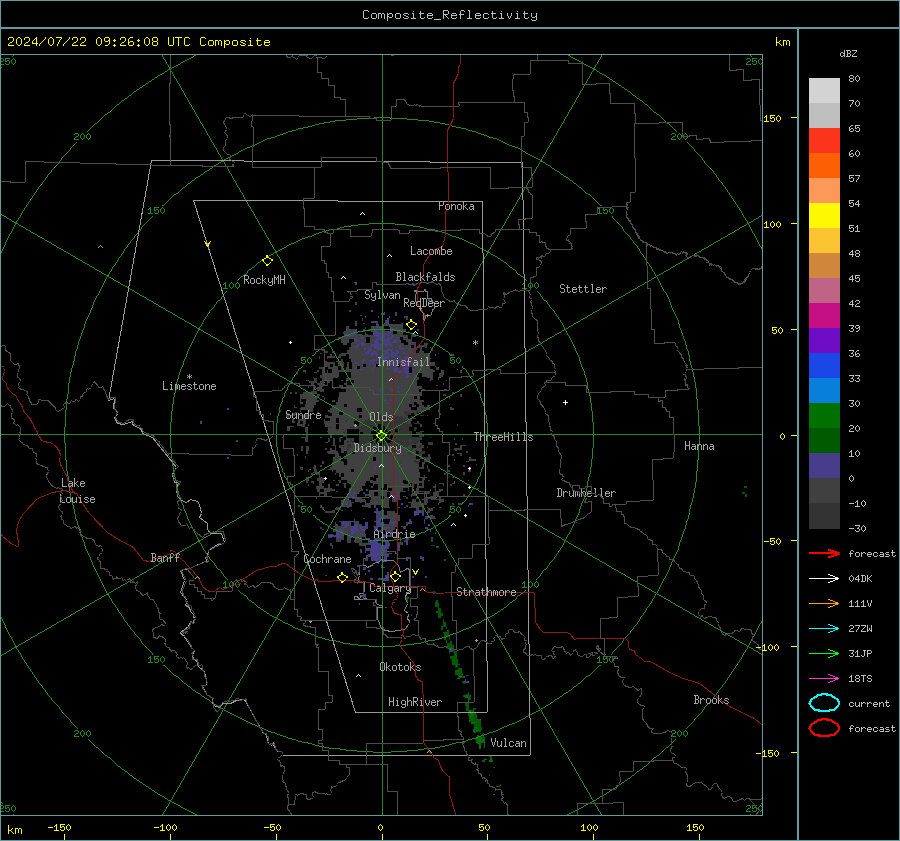Click the Banff label
Image resolution: width=900 pixels, height=841 pixels.
pos(165,557)
